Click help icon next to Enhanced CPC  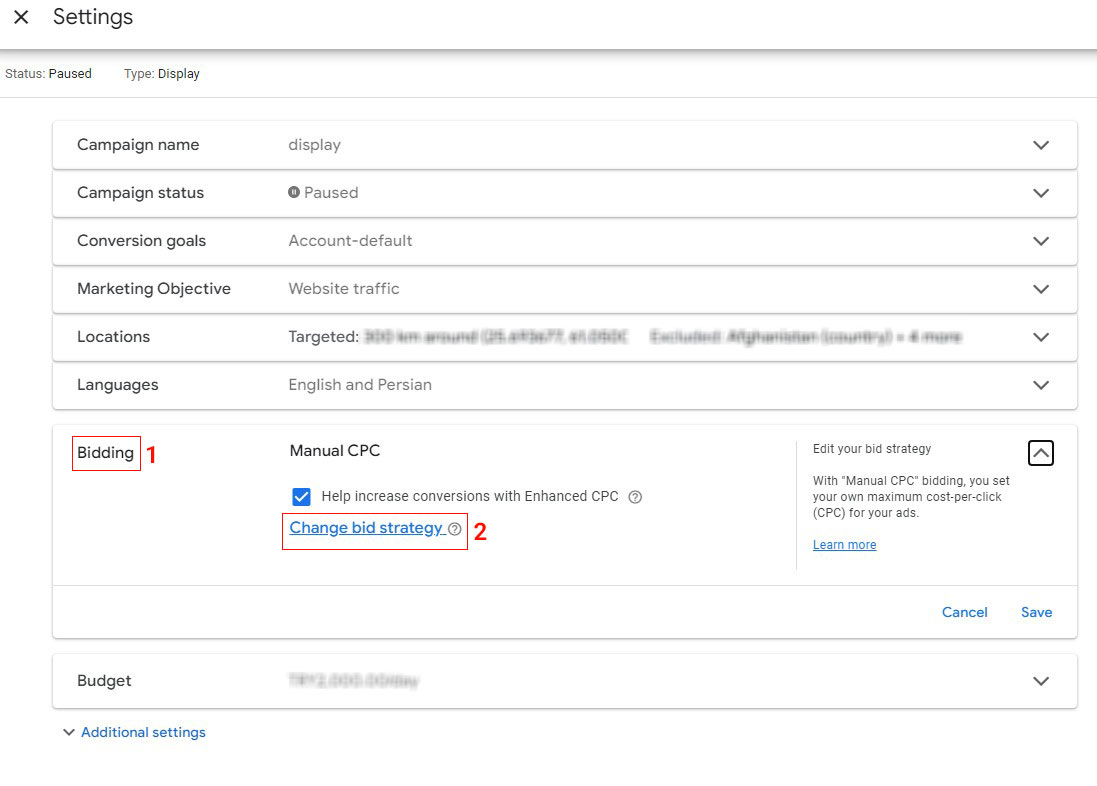[635, 497]
